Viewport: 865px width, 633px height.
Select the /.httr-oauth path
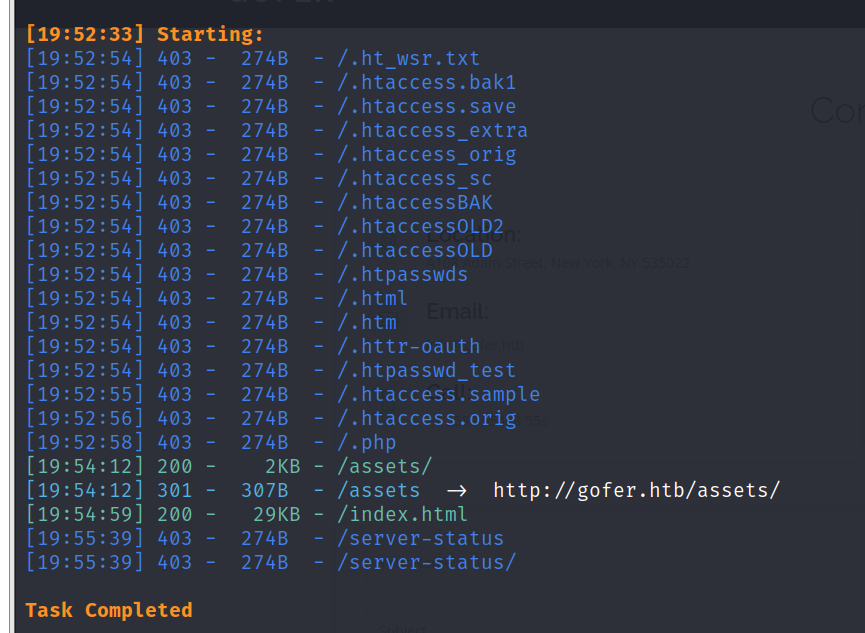pos(409,347)
